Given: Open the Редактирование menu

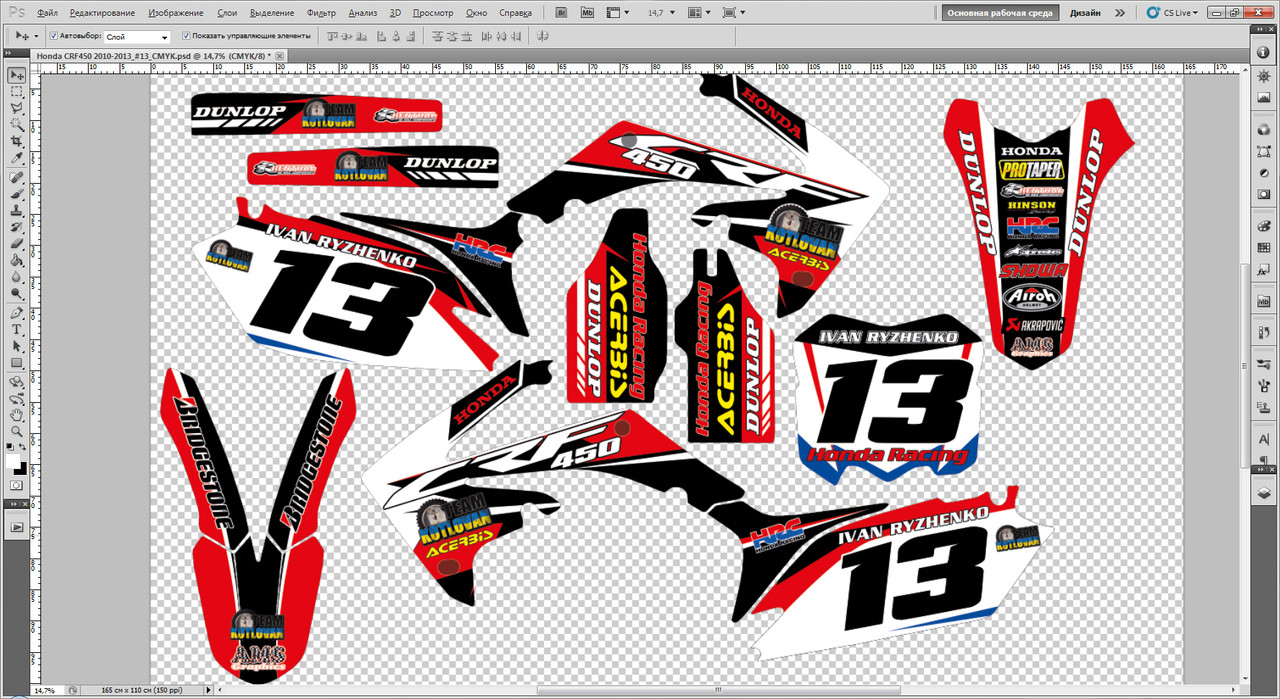Looking at the screenshot, I should pyautogui.click(x=103, y=13).
